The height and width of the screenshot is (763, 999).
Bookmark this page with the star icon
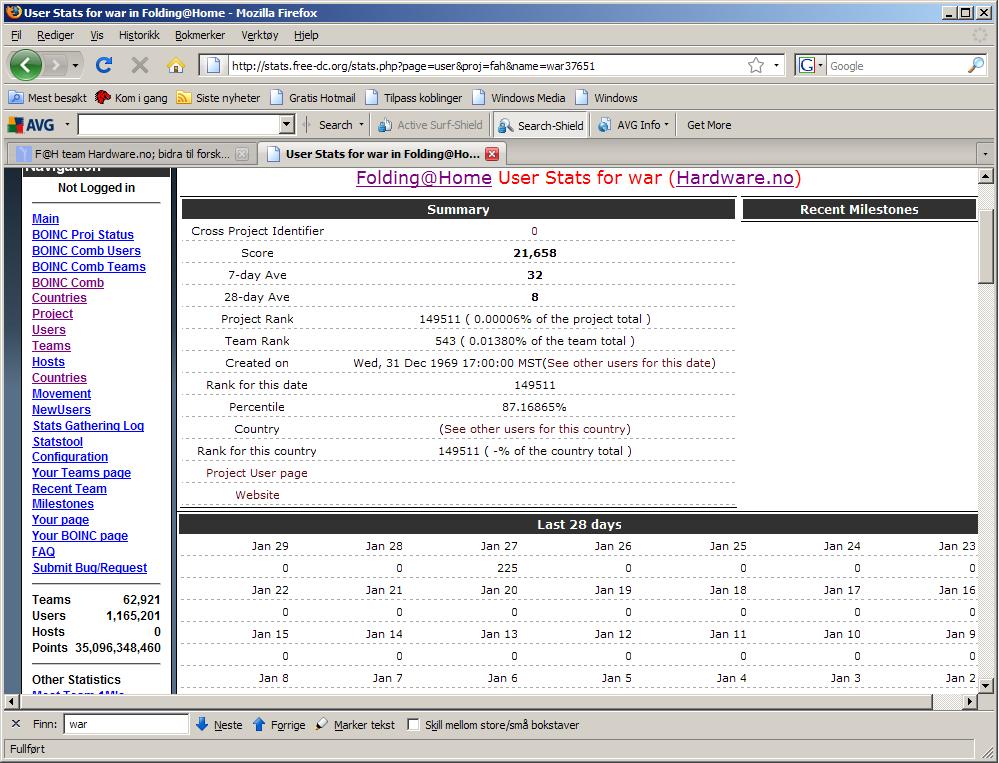pos(756,65)
